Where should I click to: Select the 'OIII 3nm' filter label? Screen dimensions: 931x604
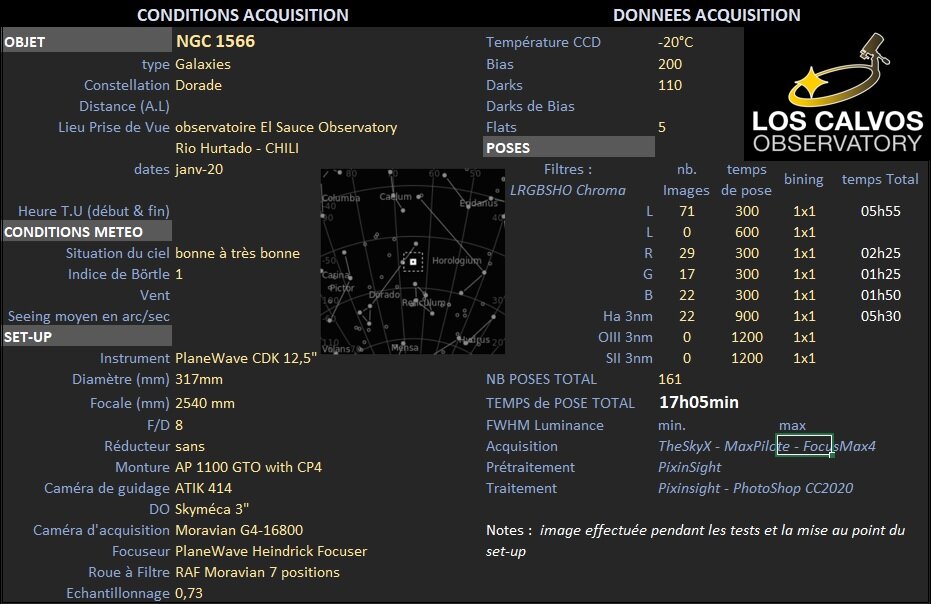625,337
